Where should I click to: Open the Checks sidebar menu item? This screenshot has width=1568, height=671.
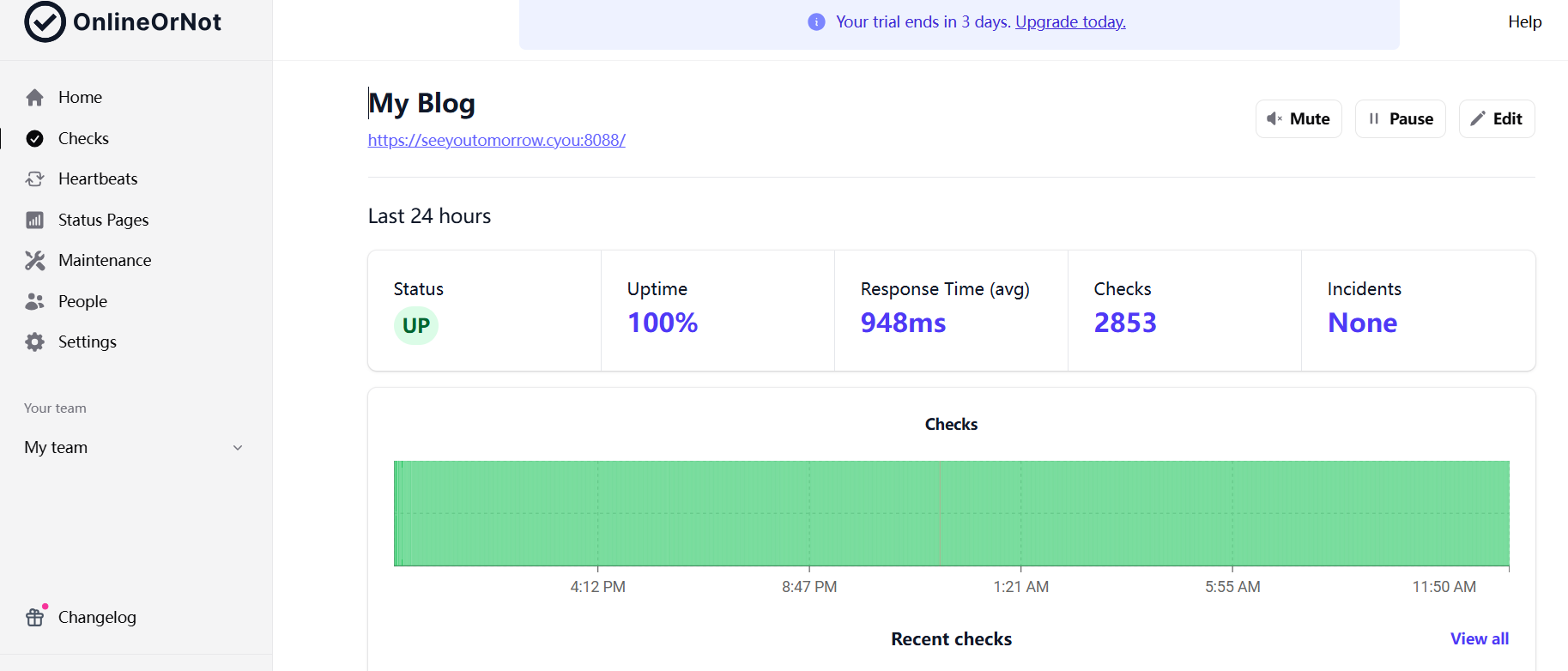pyautogui.click(x=83, y=139)
